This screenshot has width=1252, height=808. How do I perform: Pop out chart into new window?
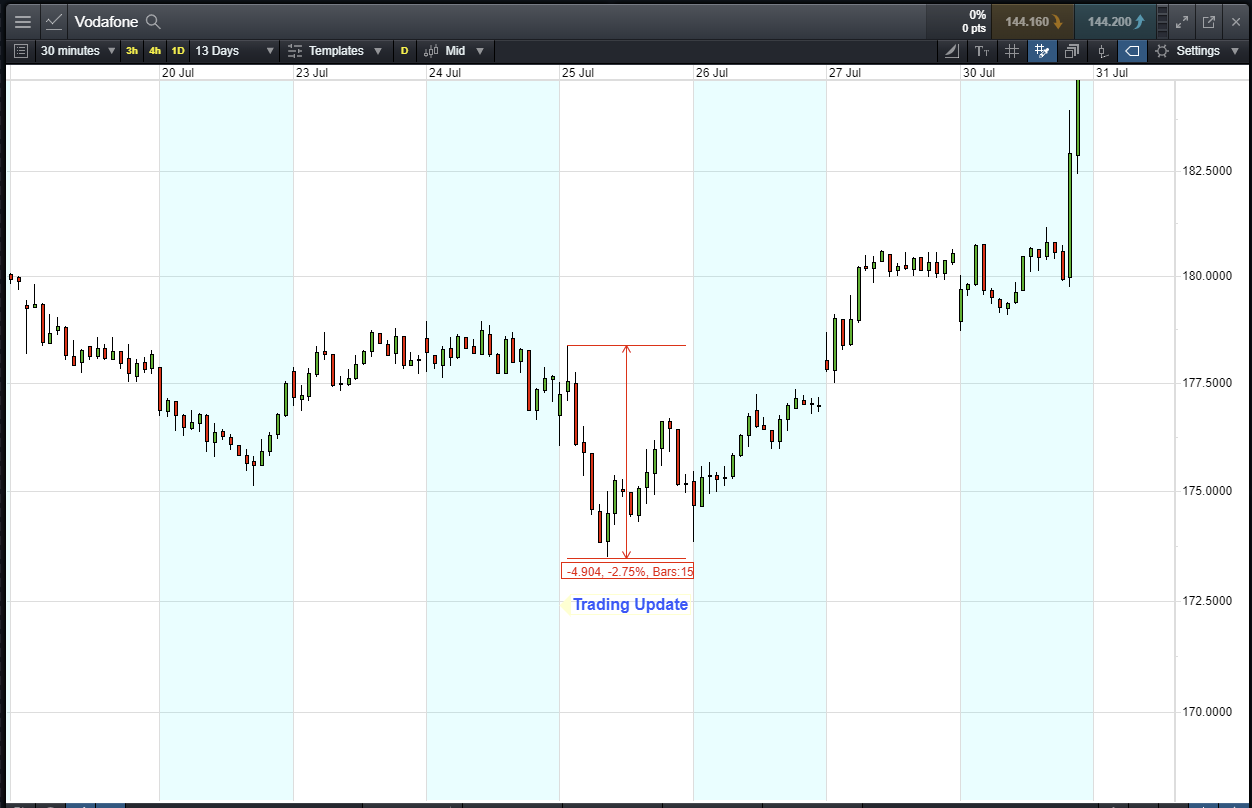tap(1208, 22)
